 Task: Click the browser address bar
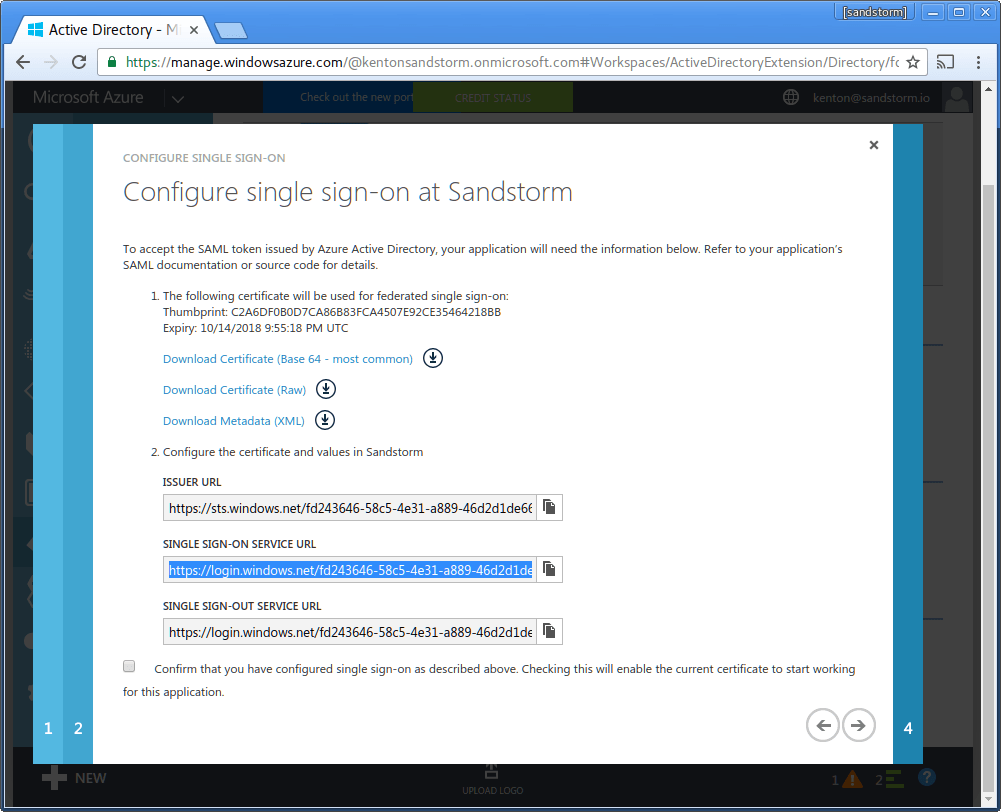[512, 62]
